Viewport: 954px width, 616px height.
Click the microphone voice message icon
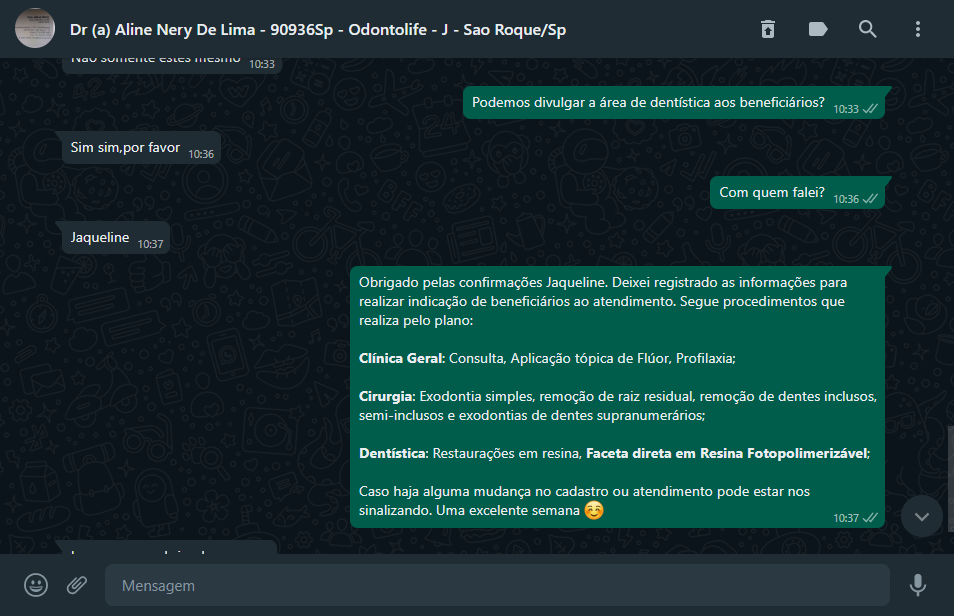pyautogui.click(x=917, y=585)
